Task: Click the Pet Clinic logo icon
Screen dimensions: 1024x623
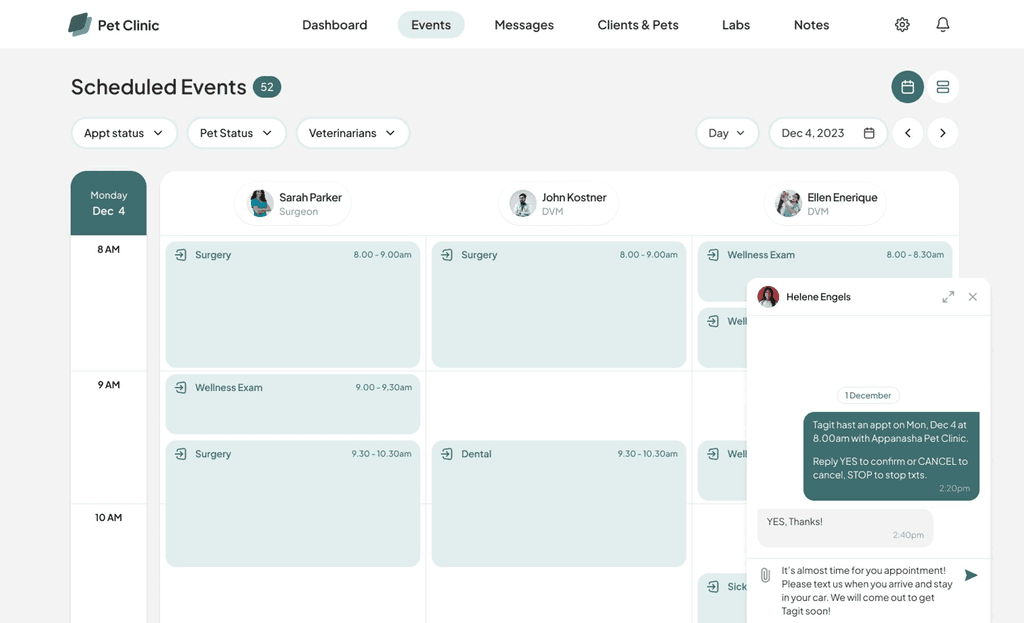Action: point(80,25)
